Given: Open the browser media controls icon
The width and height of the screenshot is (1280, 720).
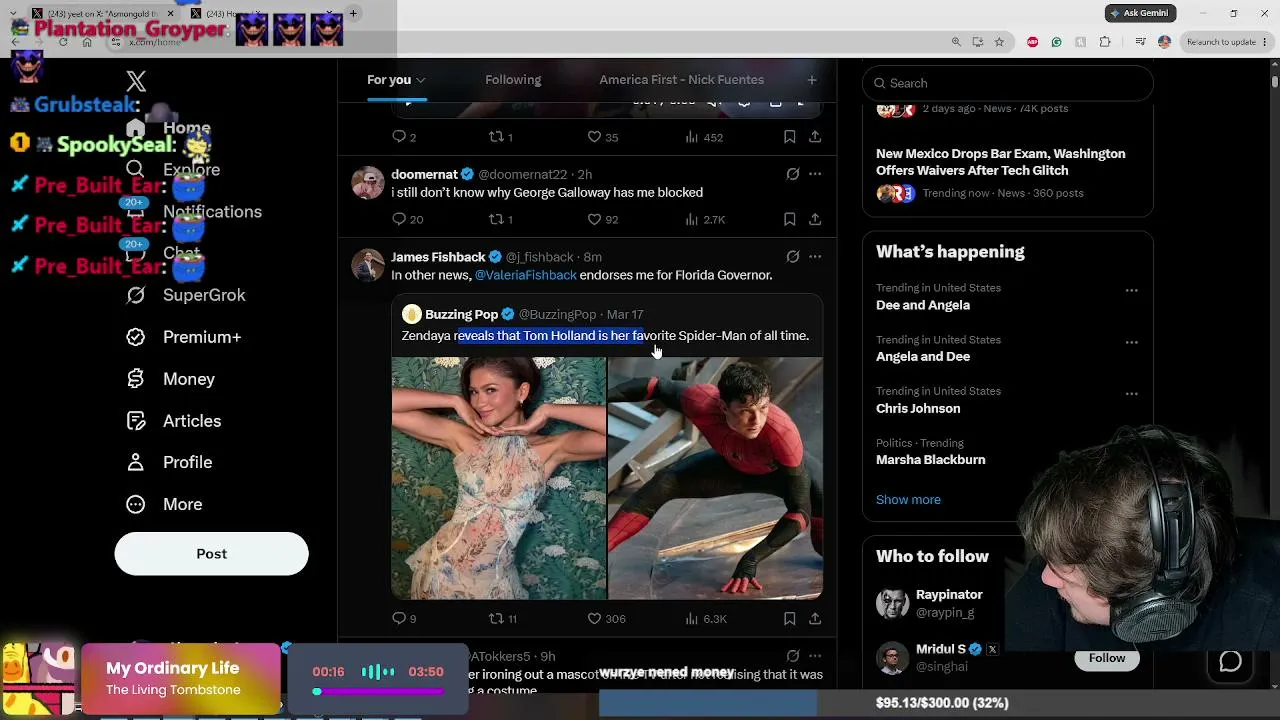Looking at the screenshot, I should click(x=1140, y=42).
